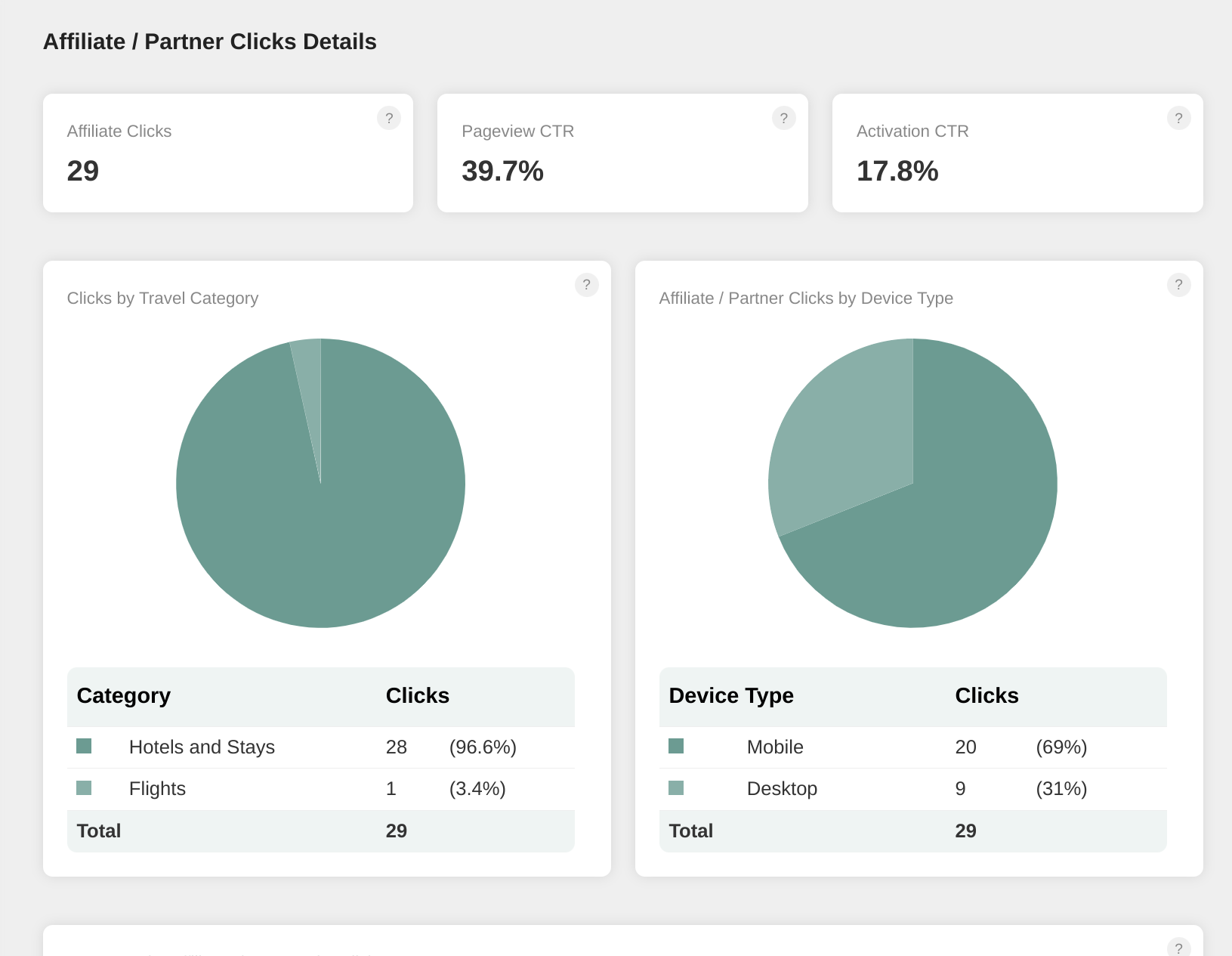
Task: Click the 20 clicks value for Mobile
Action: click(x=966, y=747)
